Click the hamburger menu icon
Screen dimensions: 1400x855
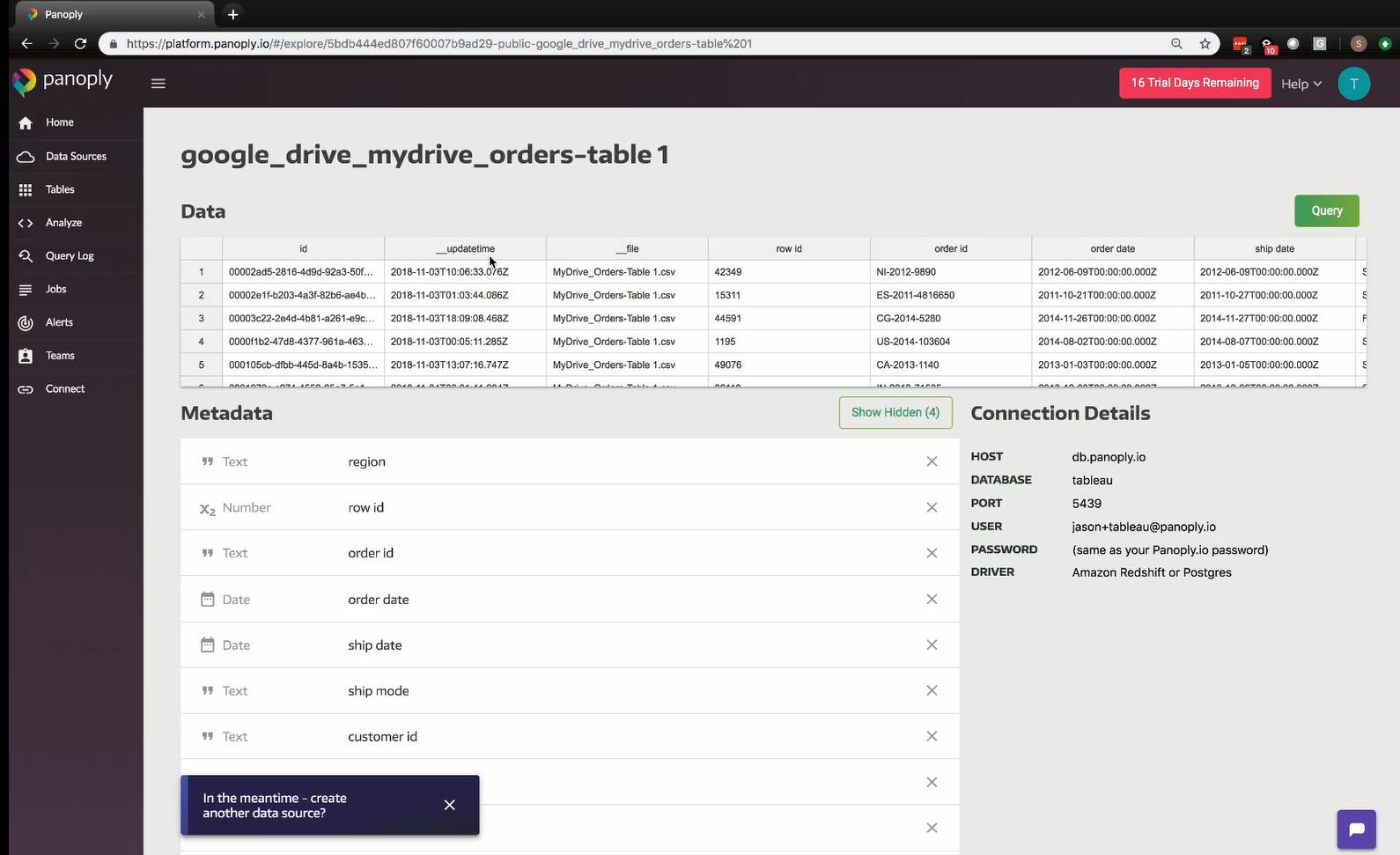158,84
